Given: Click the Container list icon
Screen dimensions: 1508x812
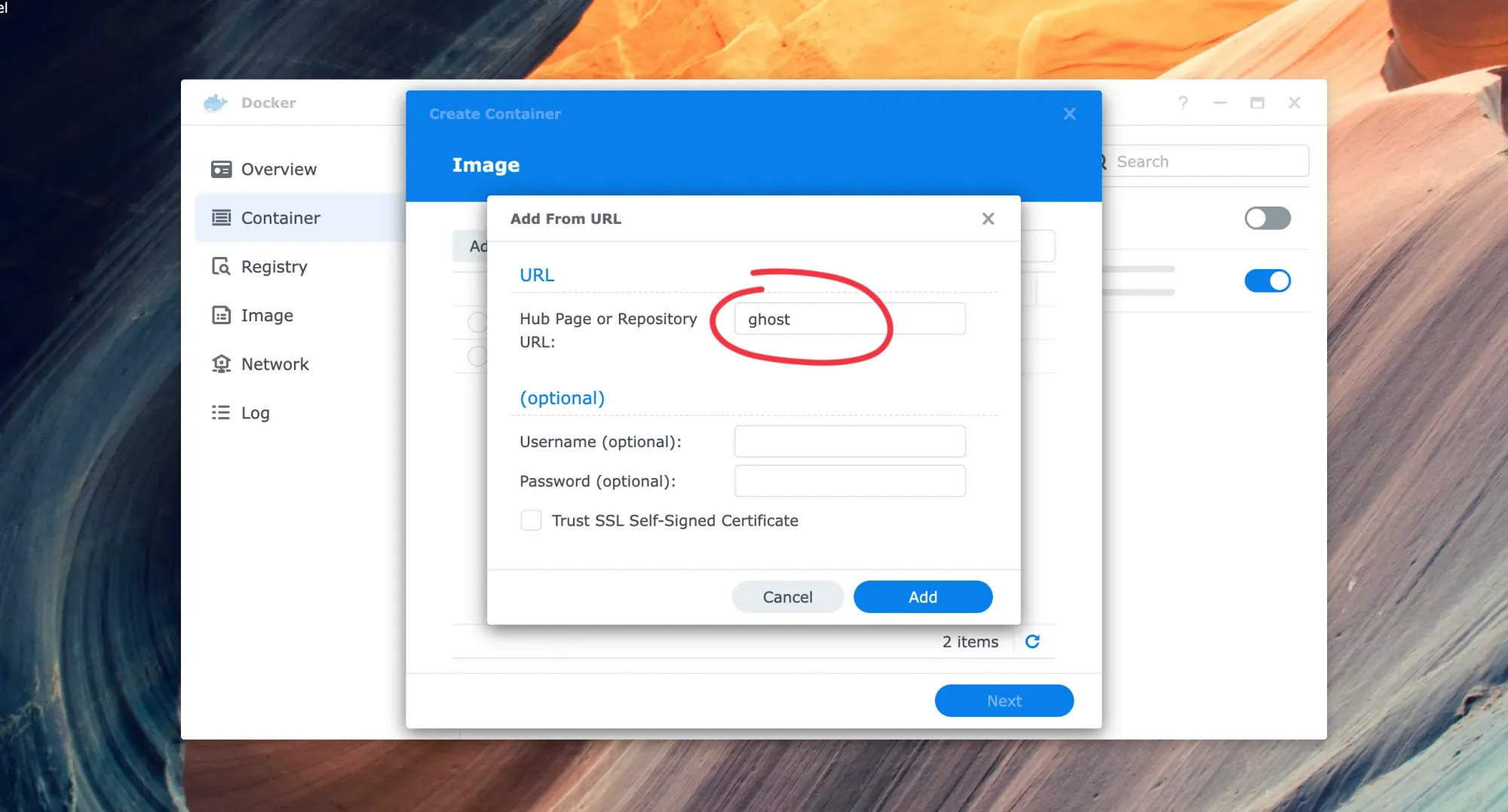Looking at the screenshot, I should [221, 218].
